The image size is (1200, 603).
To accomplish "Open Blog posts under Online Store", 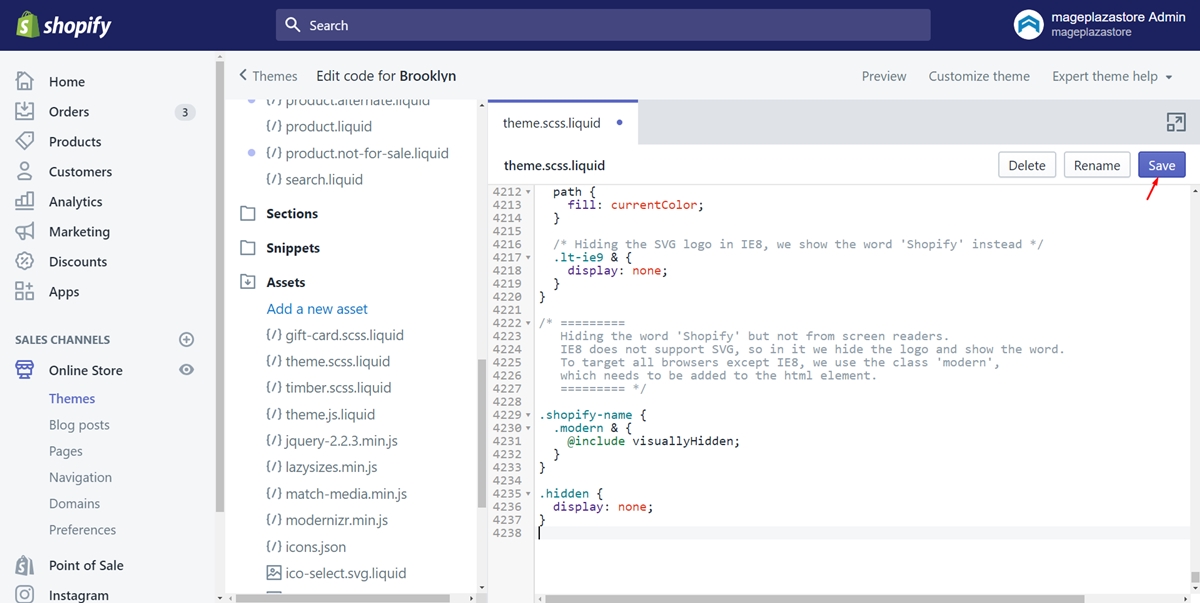I will pyautogui.click(x=79, y=425).
